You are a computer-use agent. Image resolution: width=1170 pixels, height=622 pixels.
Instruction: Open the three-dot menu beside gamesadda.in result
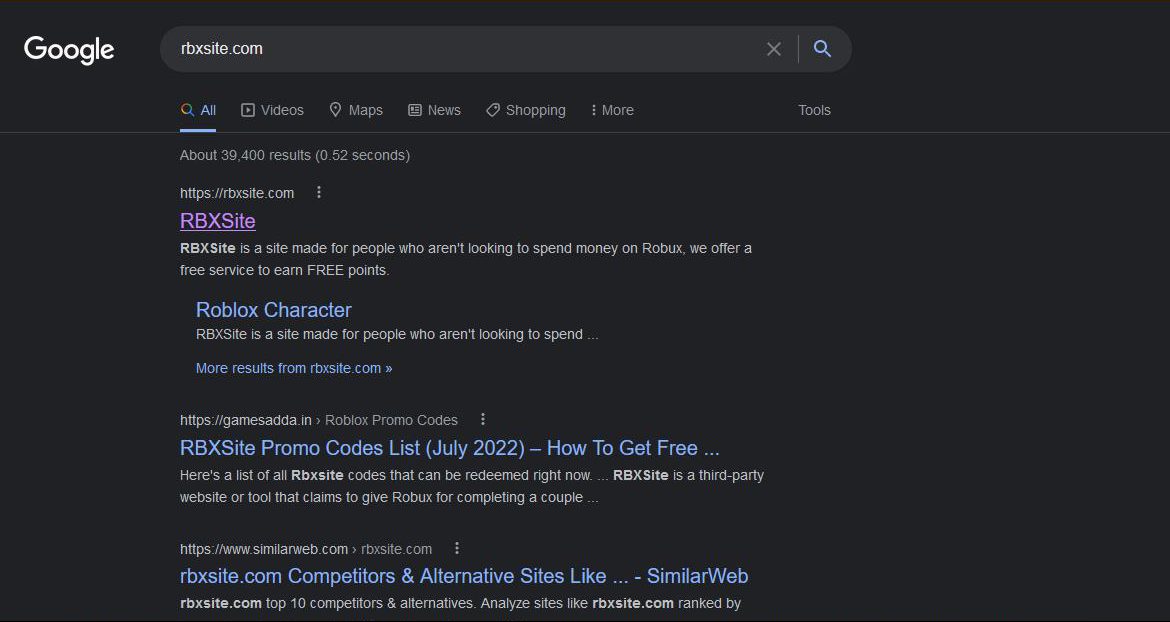tap(483, 419)
